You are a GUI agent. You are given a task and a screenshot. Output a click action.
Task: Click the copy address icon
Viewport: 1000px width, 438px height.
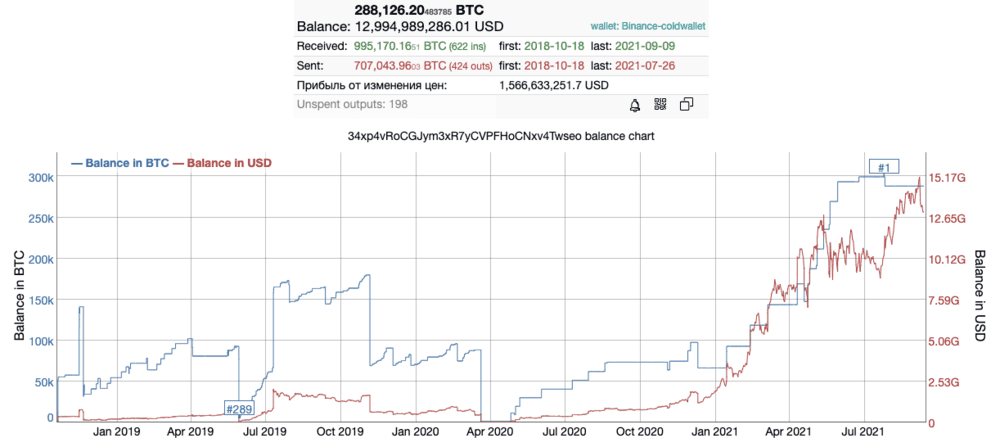pos(686,105)
